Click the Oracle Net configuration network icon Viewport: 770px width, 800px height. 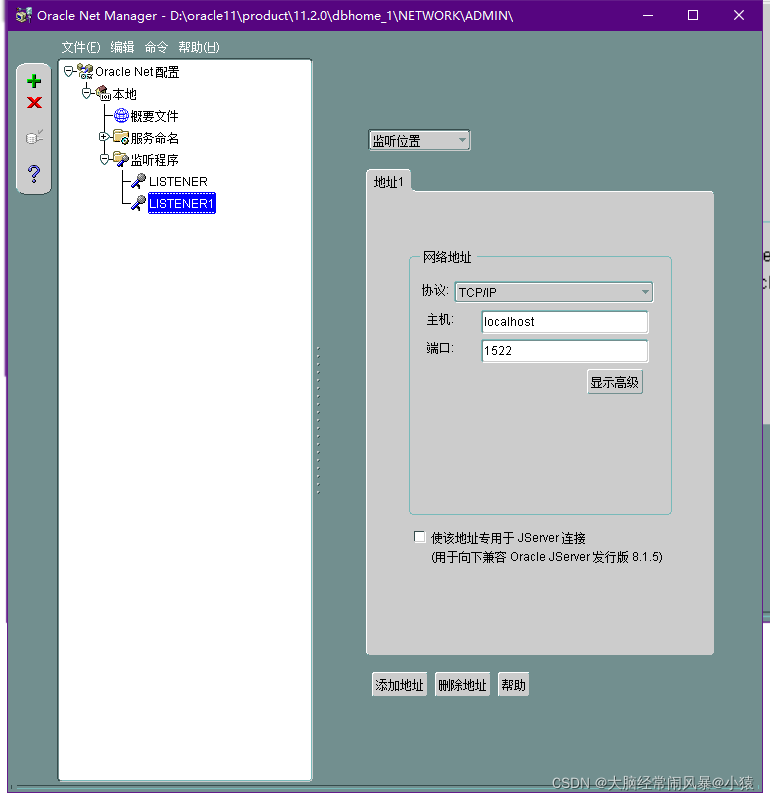85,71
